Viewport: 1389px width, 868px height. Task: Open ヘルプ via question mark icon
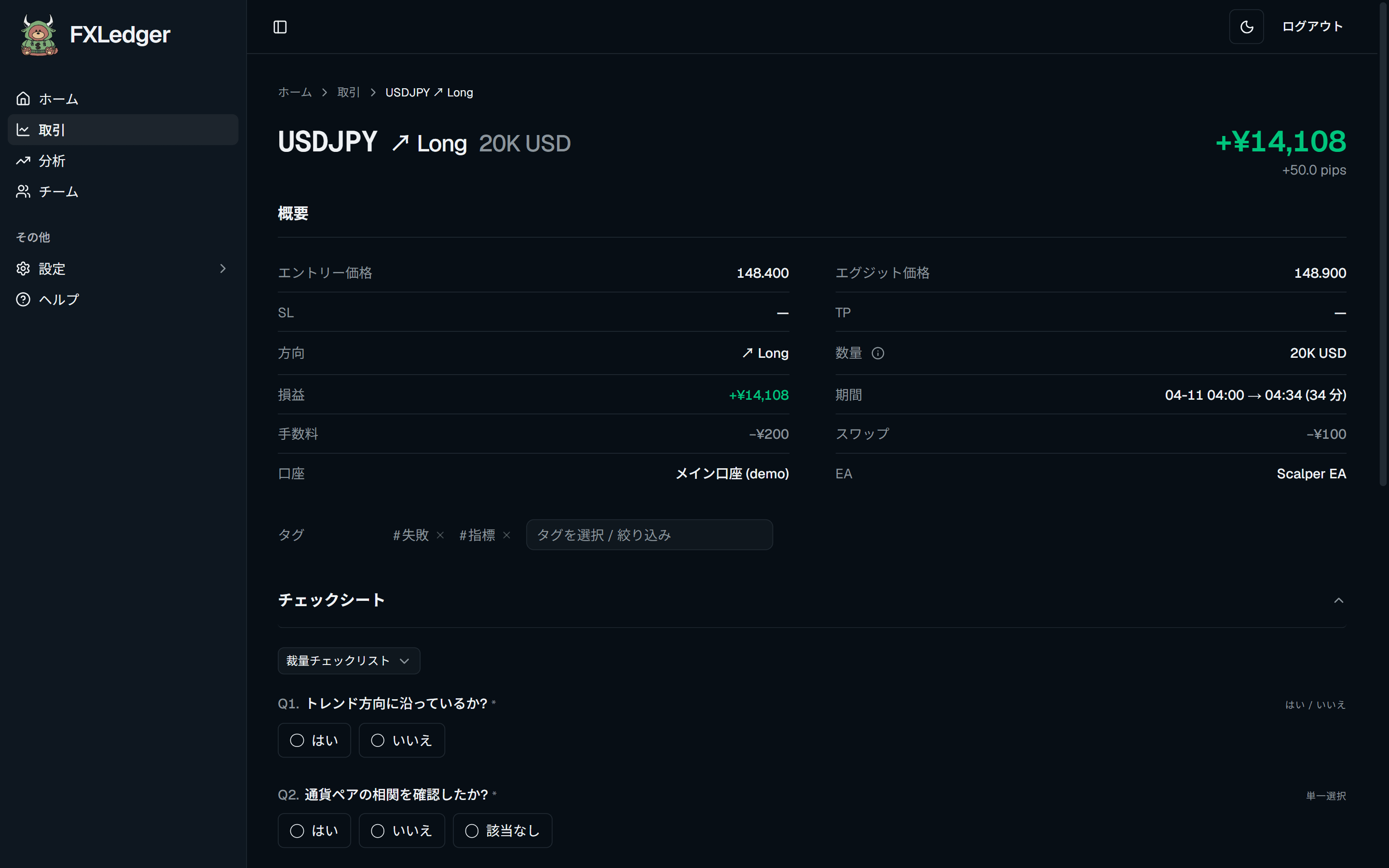point(23,299)
